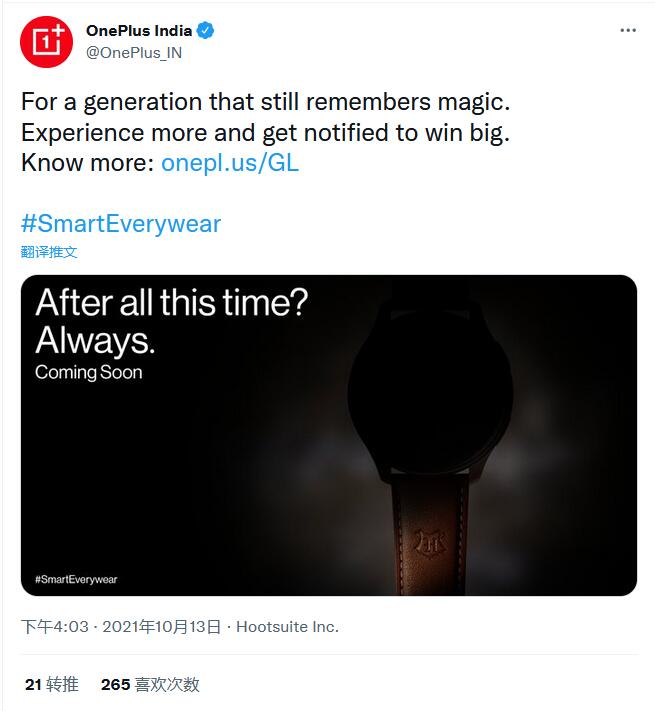Click the blue #SmartEverywear hashtag in the tweet
The width and height of the screenshot is (655, 711).
[x=121, y=223]
